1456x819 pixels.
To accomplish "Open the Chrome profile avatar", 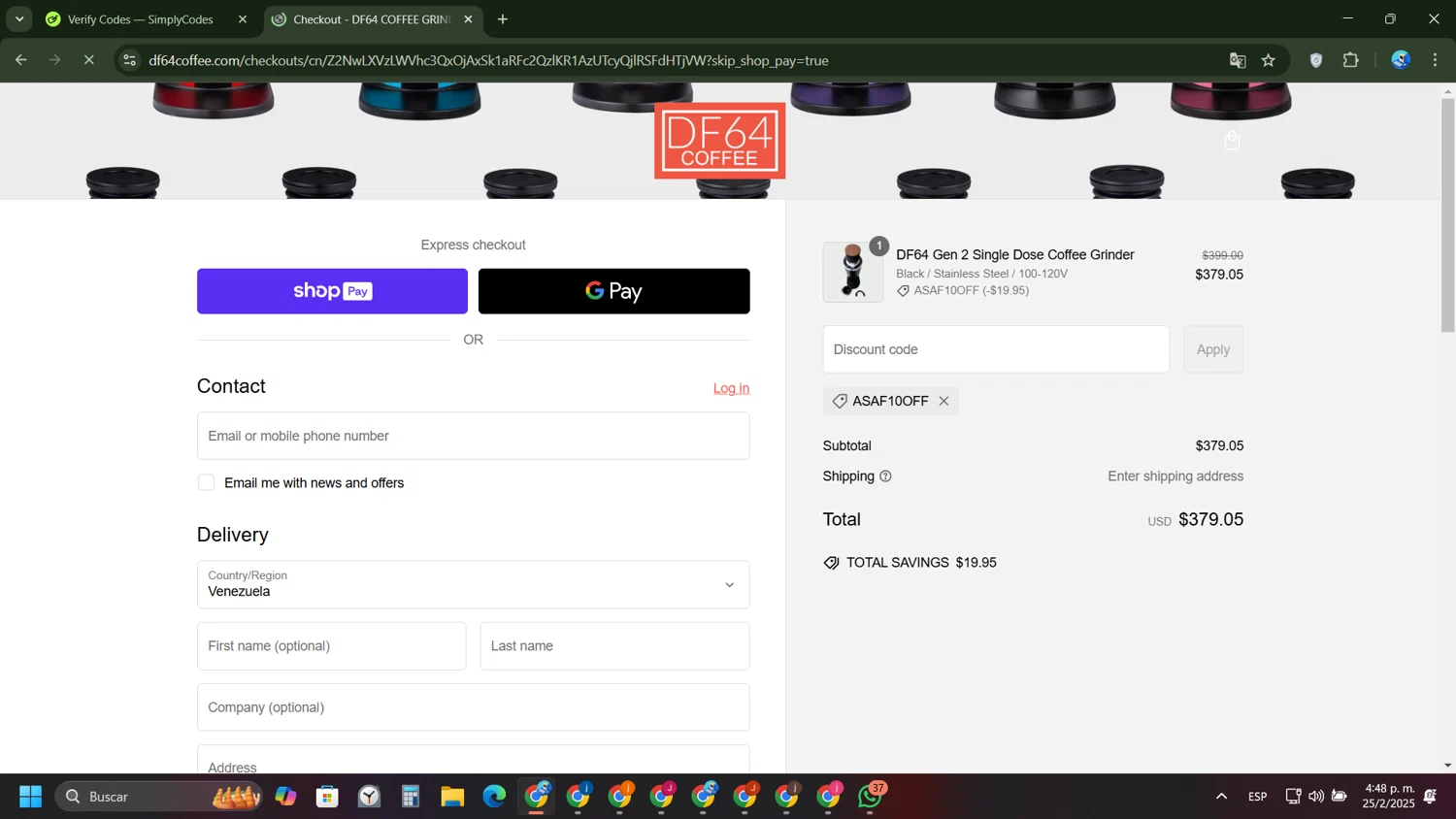I will (1401, 60).
